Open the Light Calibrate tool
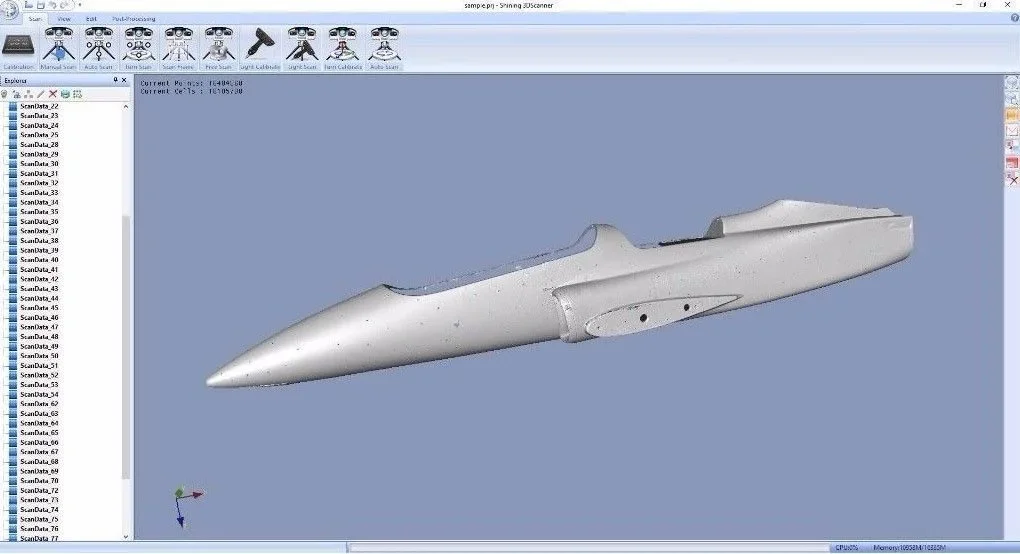The image size is (1020, 554). [260, 48]
